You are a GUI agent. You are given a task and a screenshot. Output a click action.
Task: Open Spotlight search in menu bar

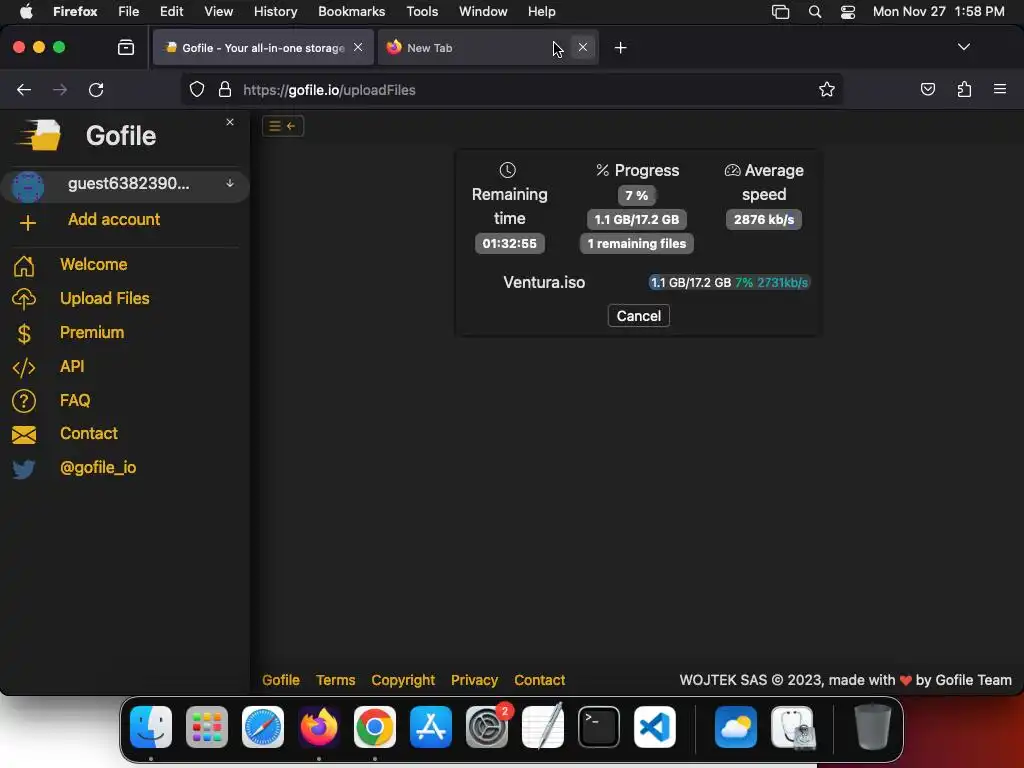coord(814,12)
